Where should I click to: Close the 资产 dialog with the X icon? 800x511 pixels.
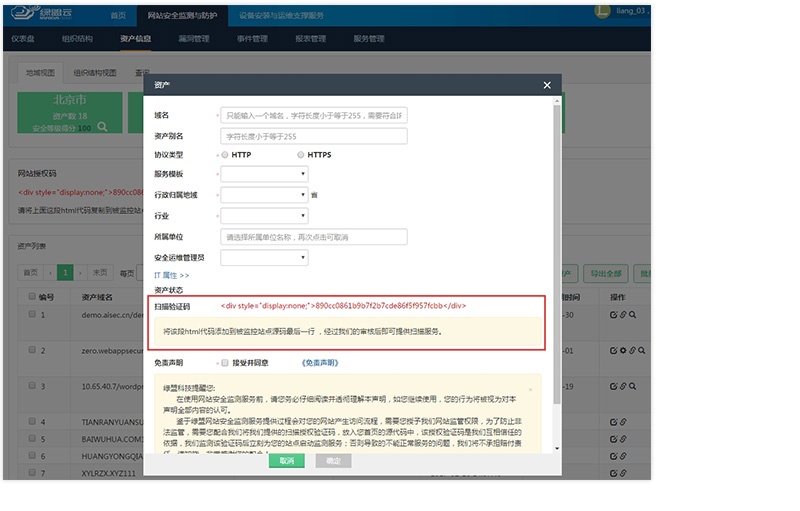tap(546, 86)
